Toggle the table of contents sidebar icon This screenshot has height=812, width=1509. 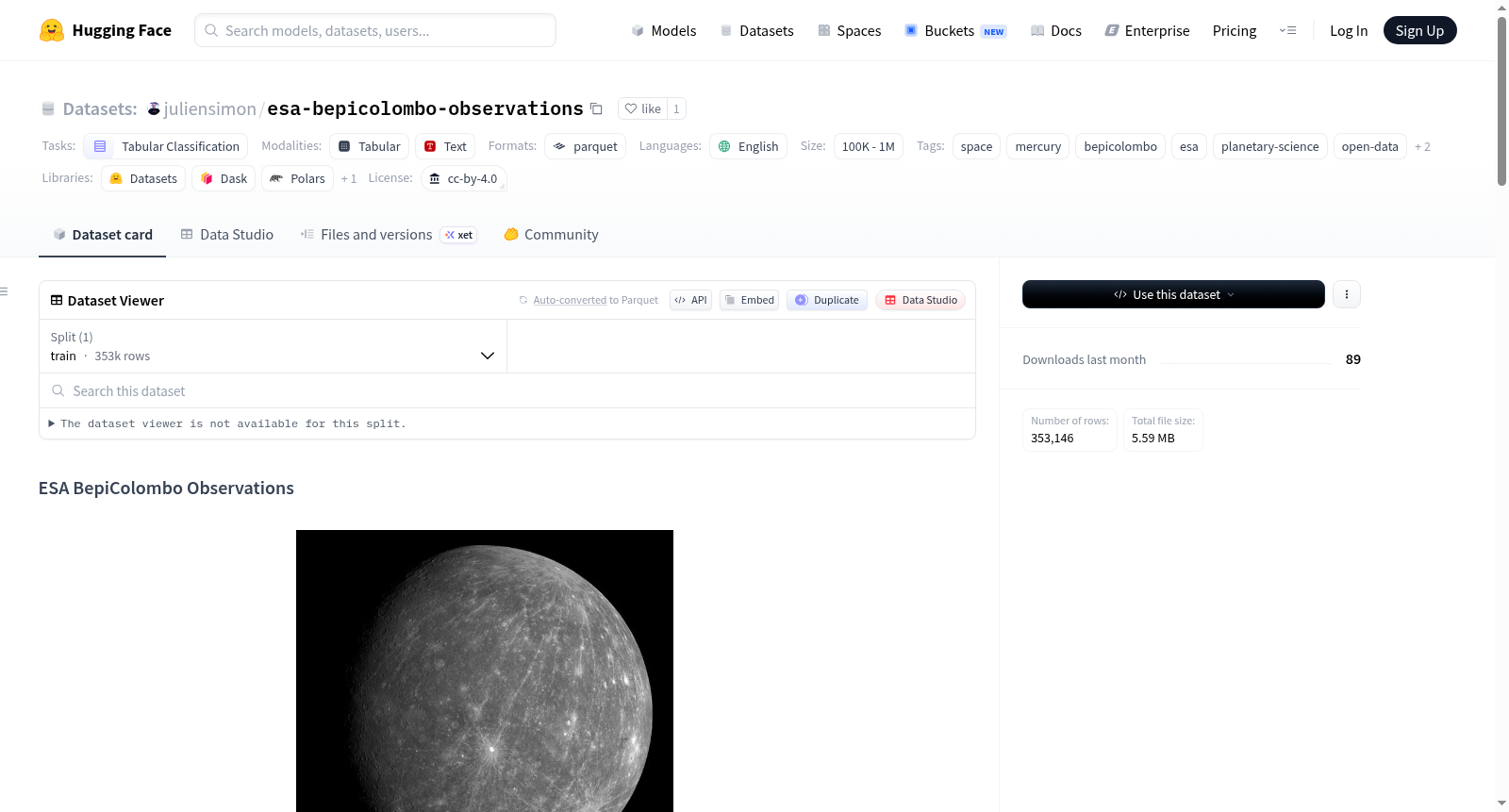5,292
